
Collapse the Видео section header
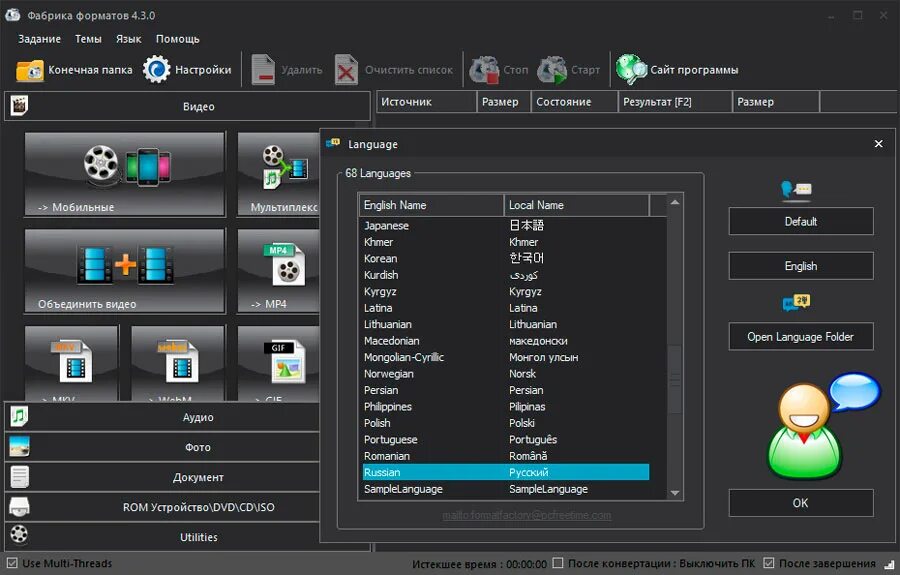[187, 106]
